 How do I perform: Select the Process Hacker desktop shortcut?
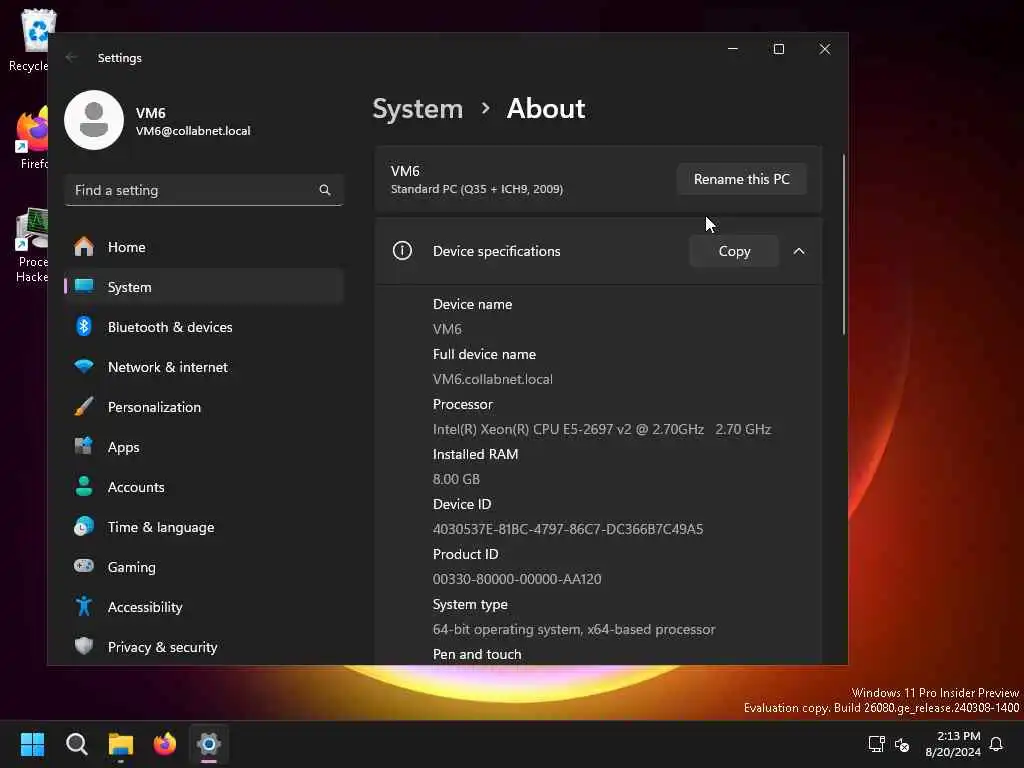pyautogui.click(x=32, y=246)
